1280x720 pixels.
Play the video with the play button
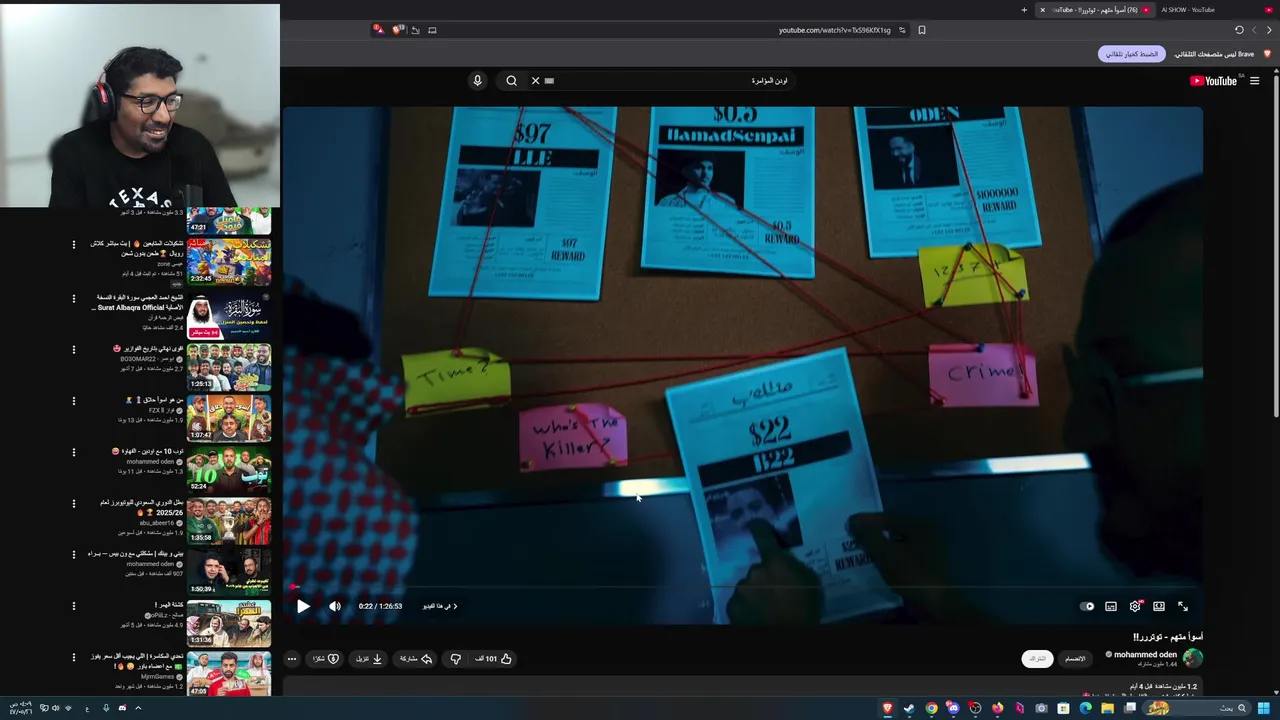(303, 606)
